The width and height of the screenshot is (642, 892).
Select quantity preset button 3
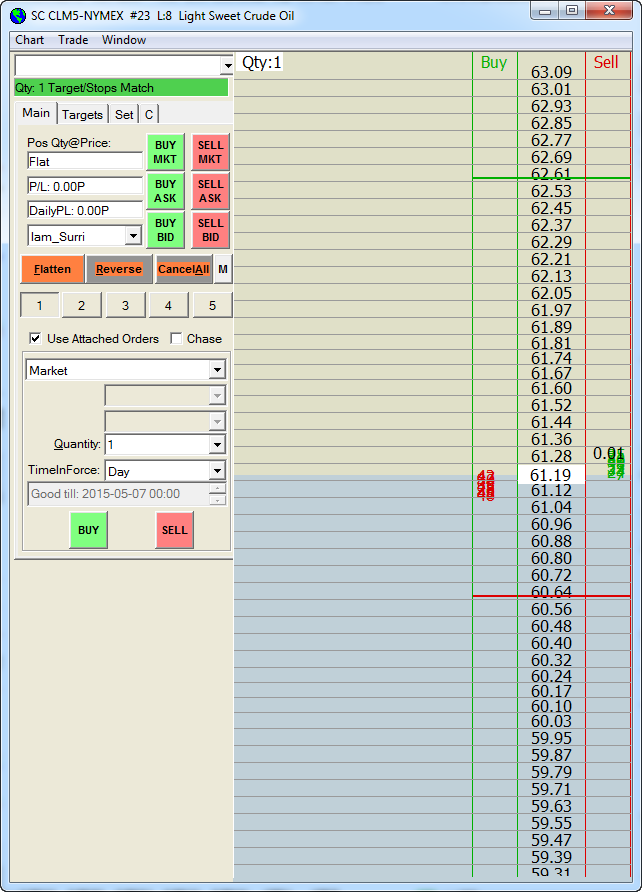125,305
